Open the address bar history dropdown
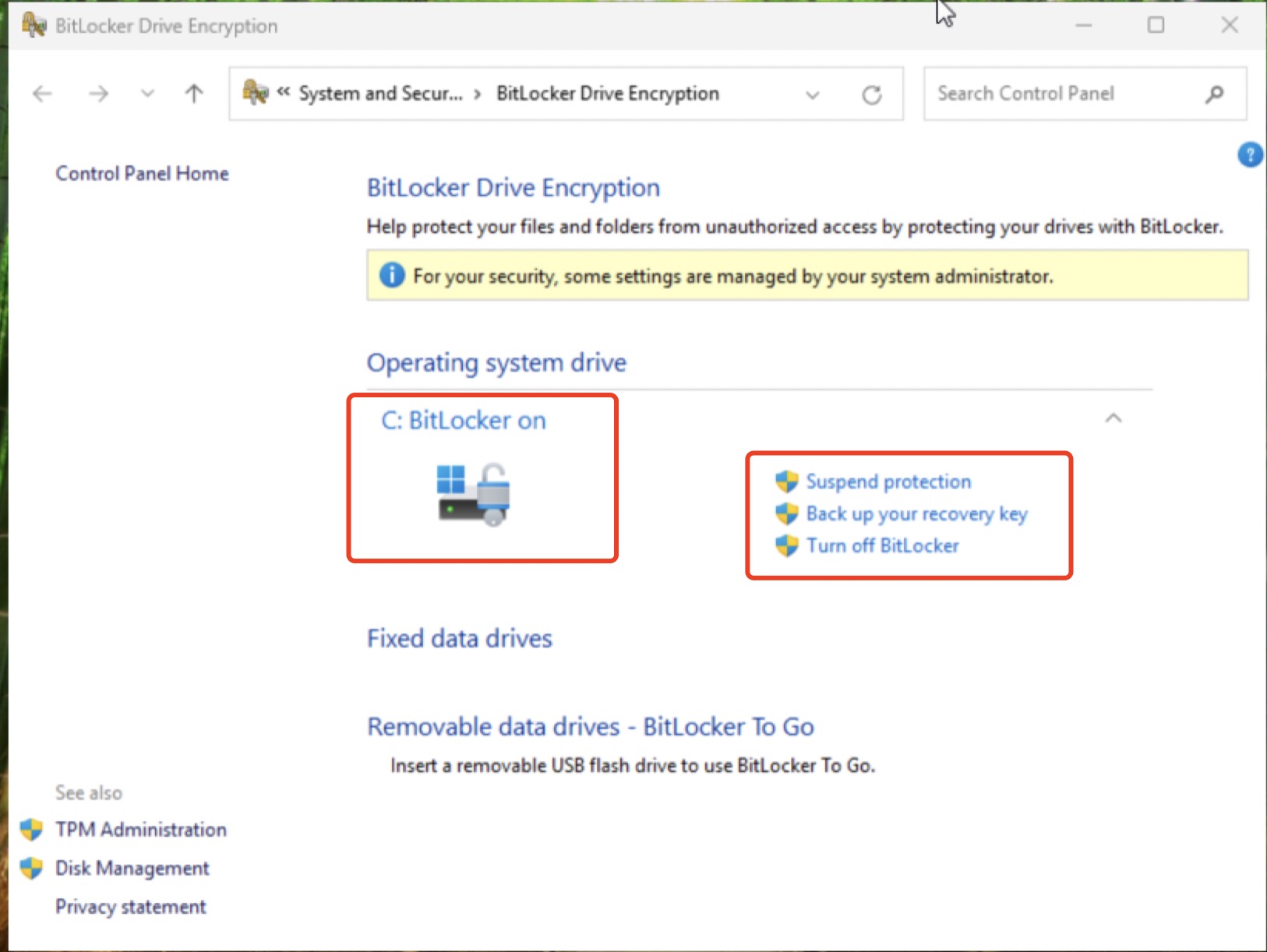Image resolution: width=1267 pixels, height=952 pixels. [x=813, y=94]
